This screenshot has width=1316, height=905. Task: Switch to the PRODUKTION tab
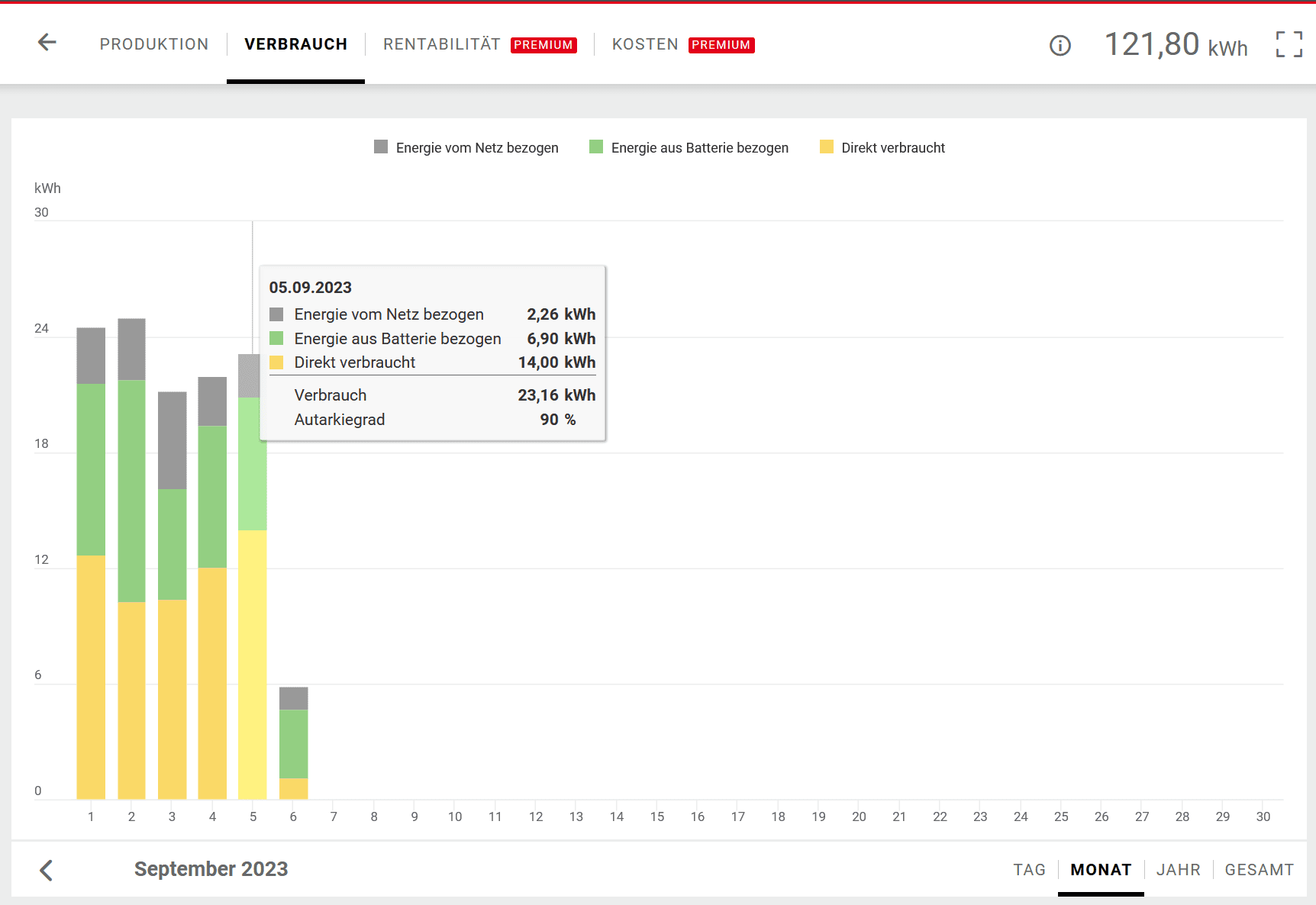(154, 44)
